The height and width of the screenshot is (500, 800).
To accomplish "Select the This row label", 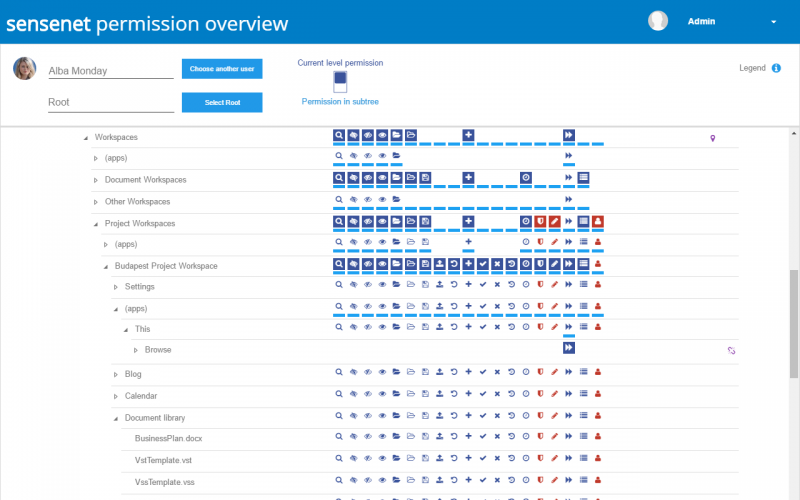I will [142, 330].
